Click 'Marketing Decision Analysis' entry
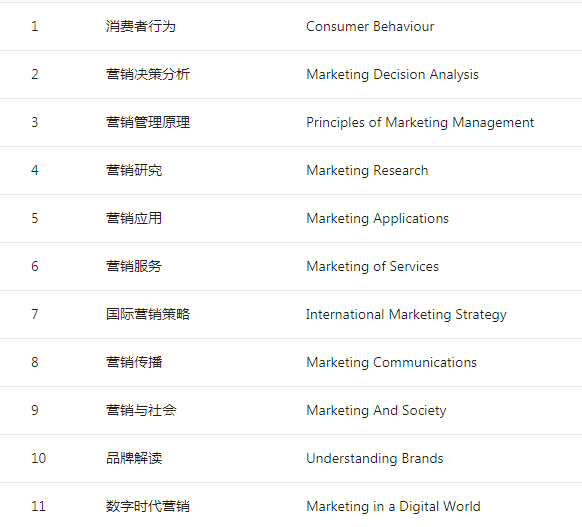582x527 pixels. pyautogui.click(x=392, y=75)
